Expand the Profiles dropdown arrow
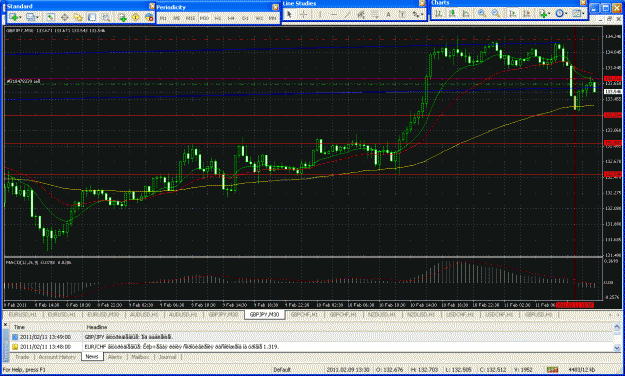This screenshot has width=625, height=376. (37, 17)
